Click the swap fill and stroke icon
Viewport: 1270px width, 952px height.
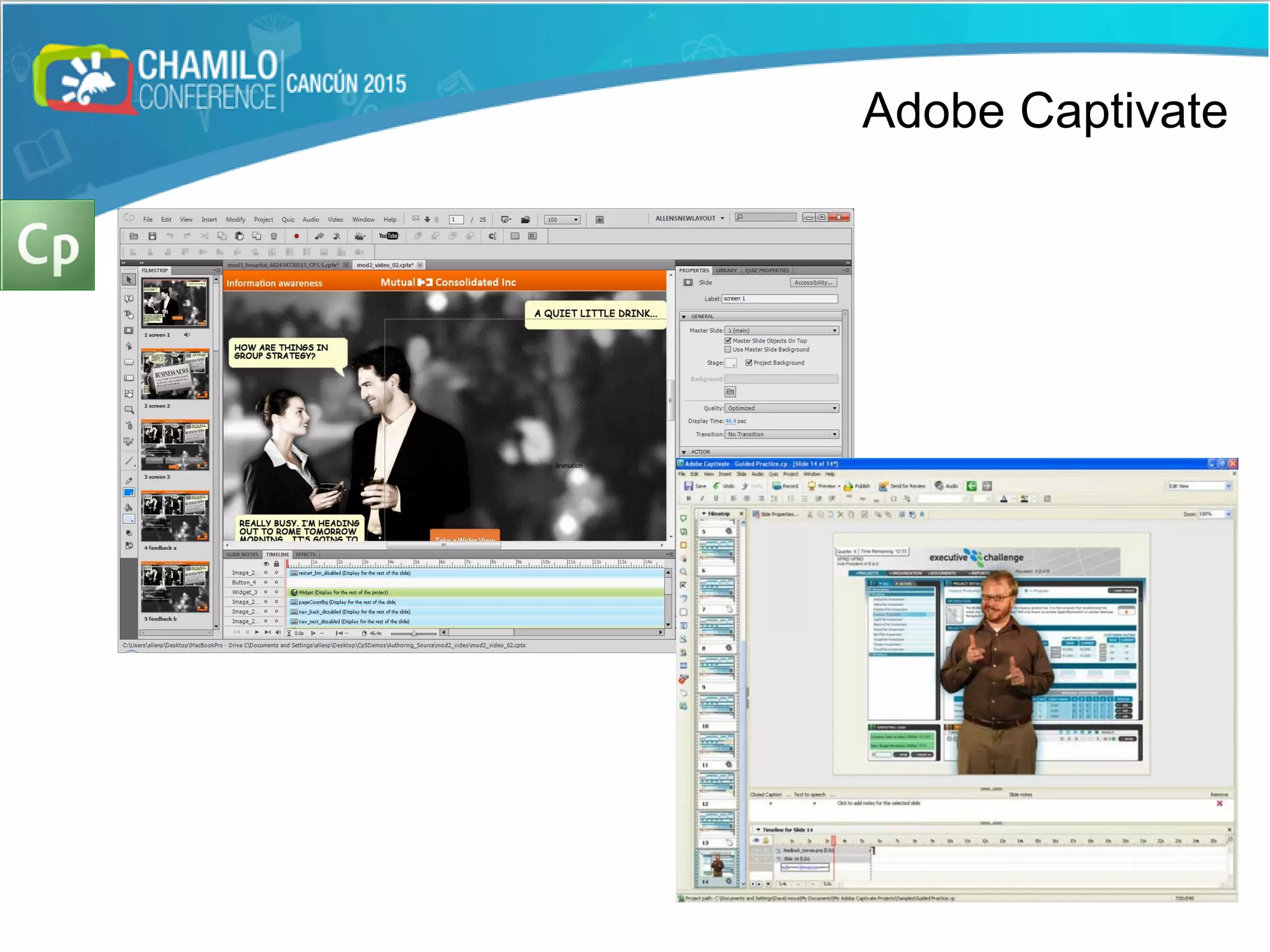(x=129, y=546)
